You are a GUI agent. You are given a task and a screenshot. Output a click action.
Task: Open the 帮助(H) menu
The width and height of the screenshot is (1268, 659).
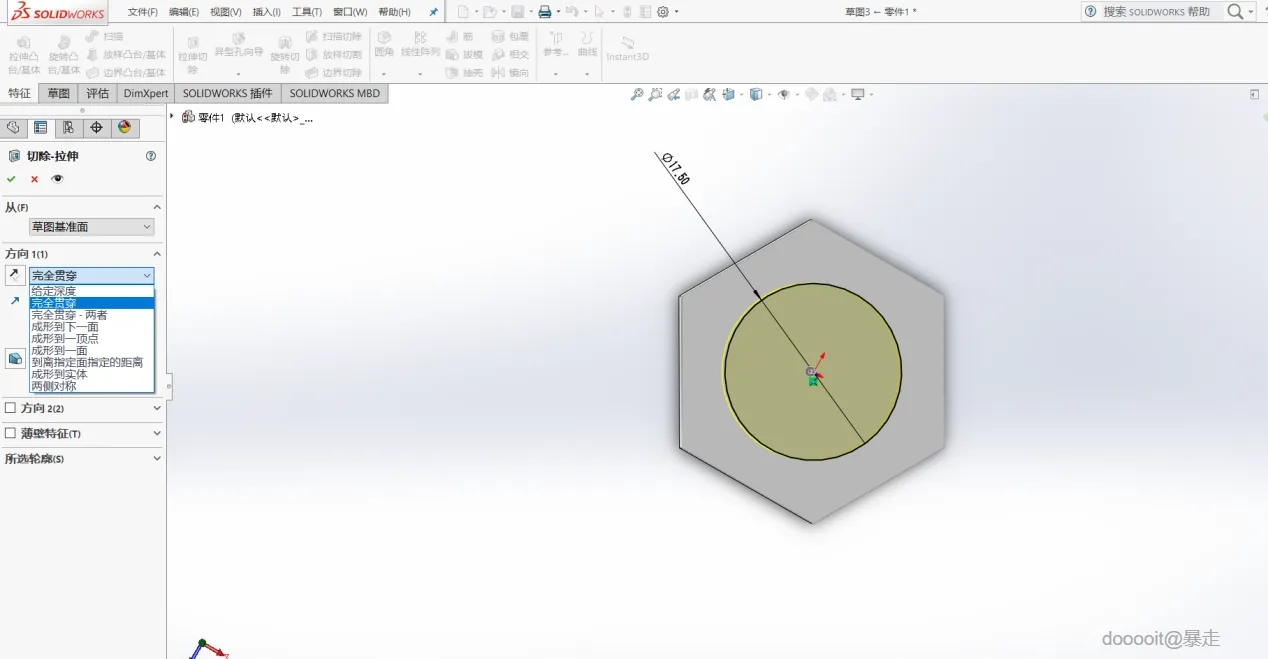tap(394, 12)
